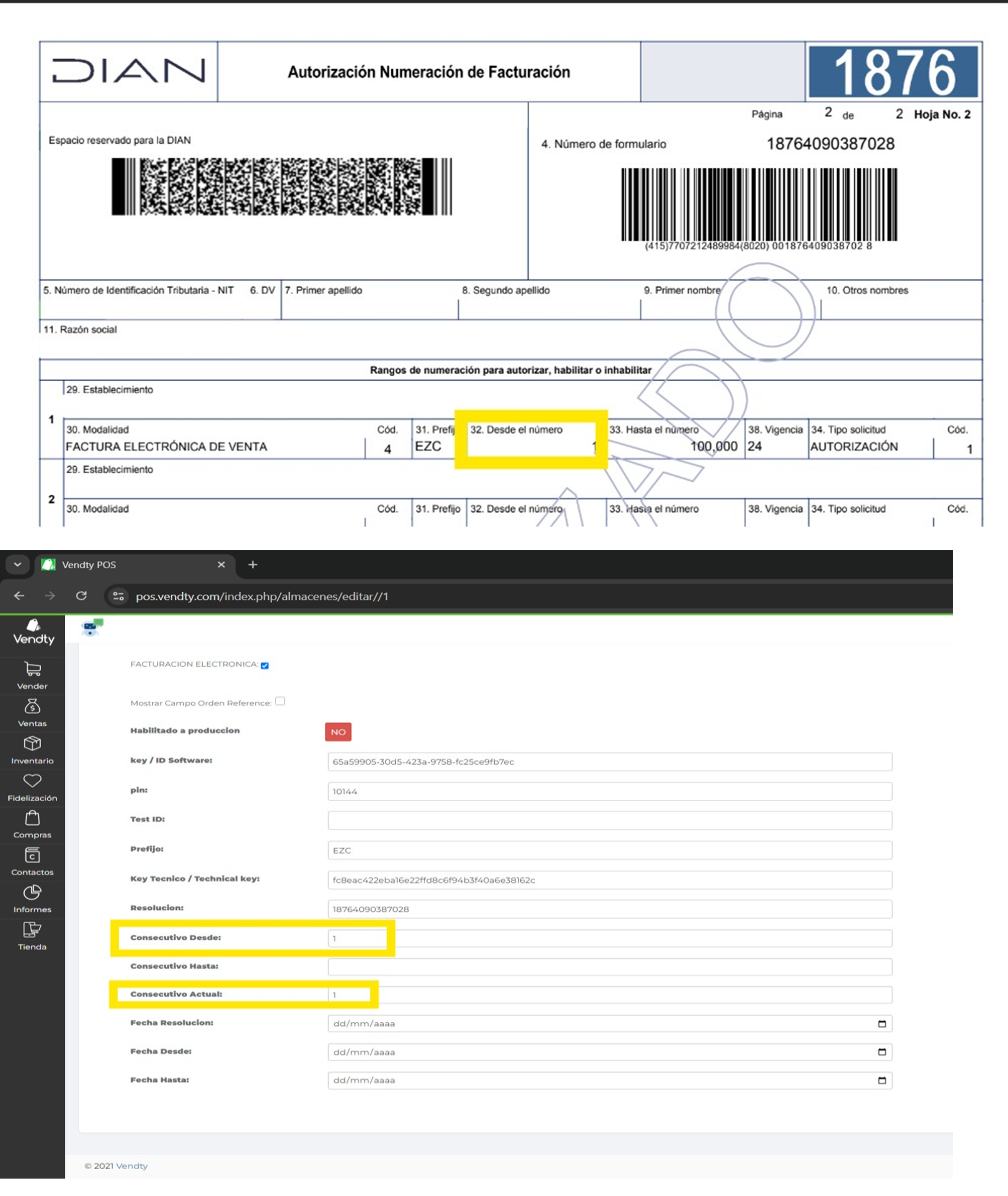Open the Vender cart icon
Screen dimensions: 1008x1196
pos(32,668)
